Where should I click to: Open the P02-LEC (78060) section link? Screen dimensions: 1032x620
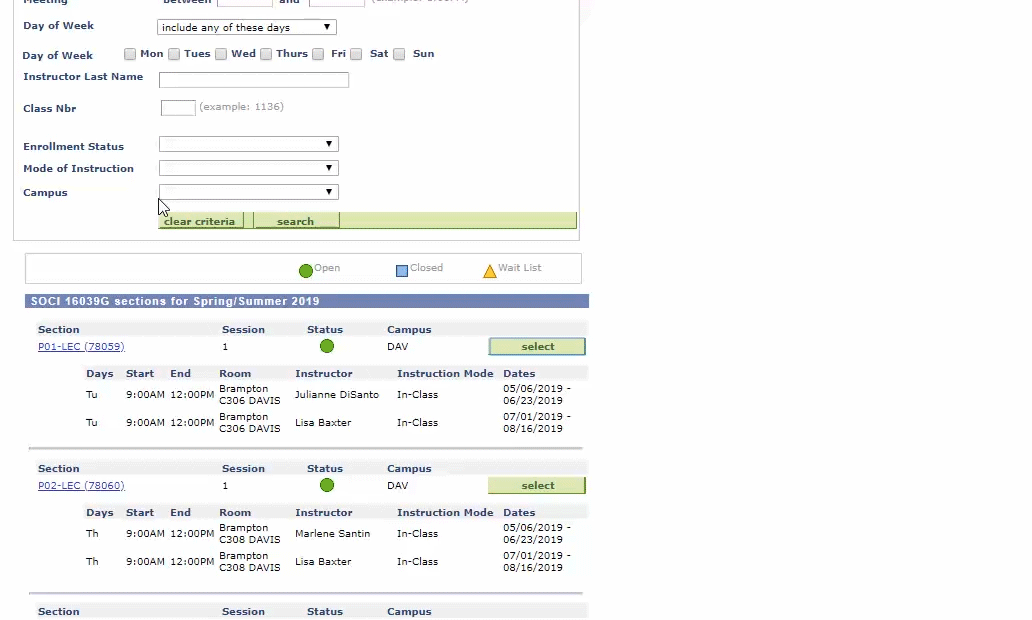(x=81, y=485)
